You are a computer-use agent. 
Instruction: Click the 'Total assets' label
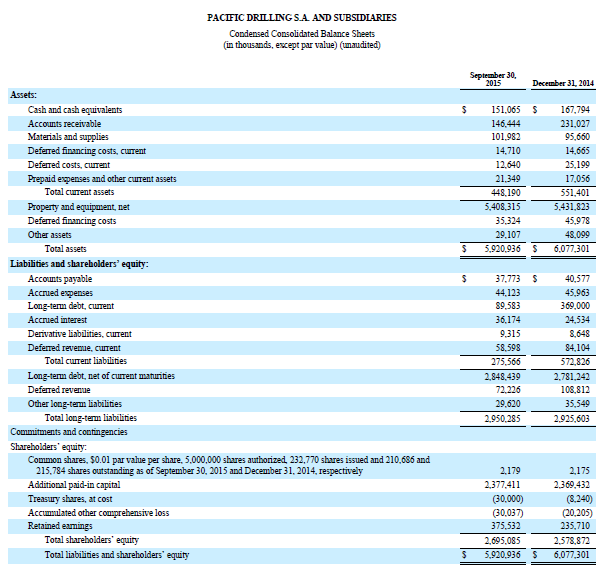click(x=65, y=249)
